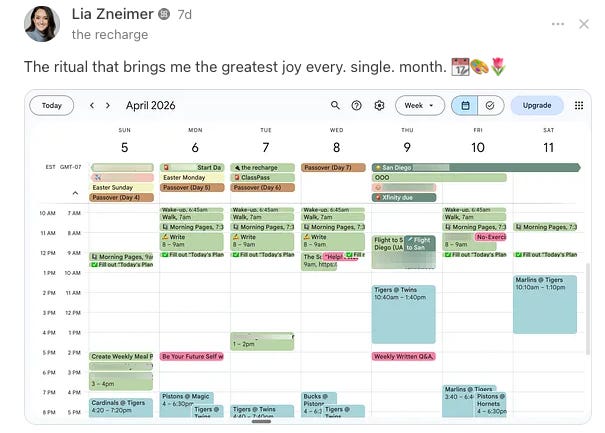Switch to the calendar view toggle
605x433 pixels.
point(465,105)
